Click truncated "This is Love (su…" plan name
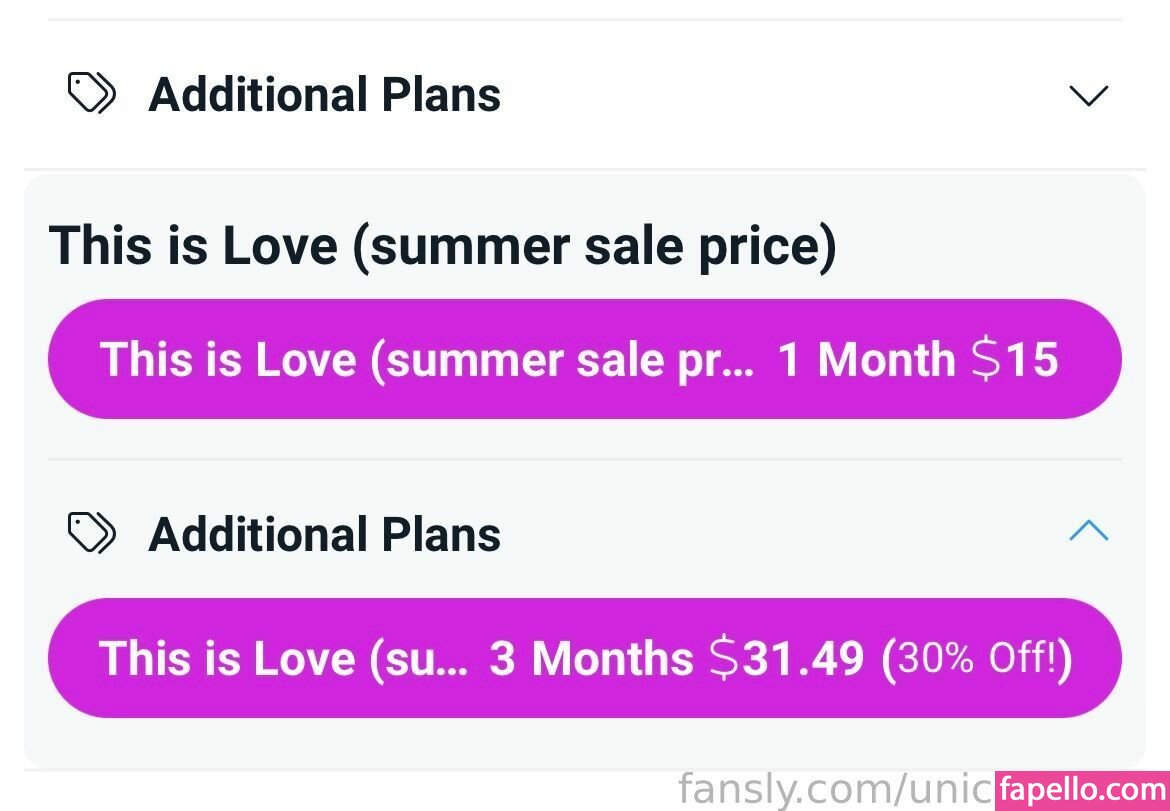This screenshot has height=811, width=1170. tap(283, 658)
